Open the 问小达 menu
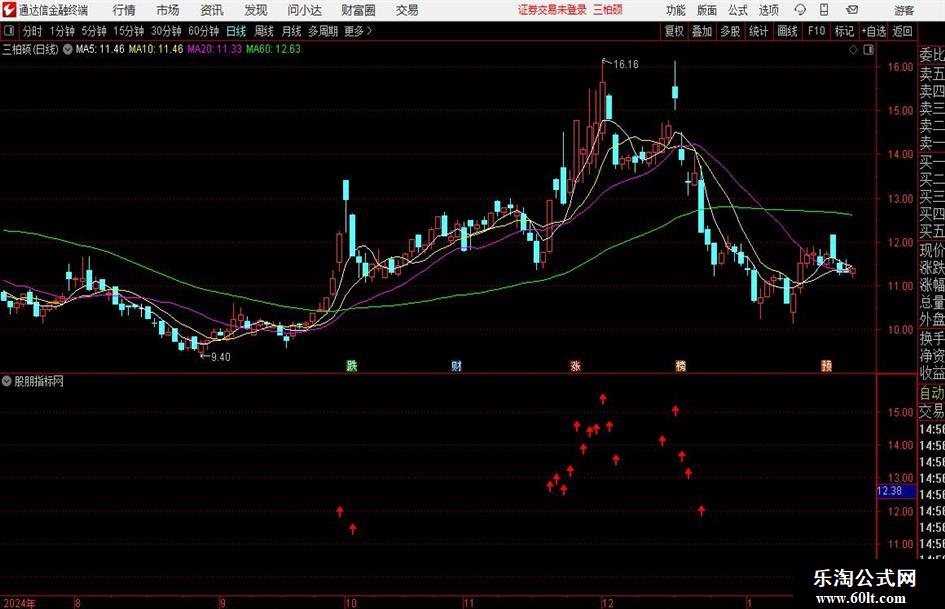The width and height of the screenshot is (945, 609). click(304, 10)
